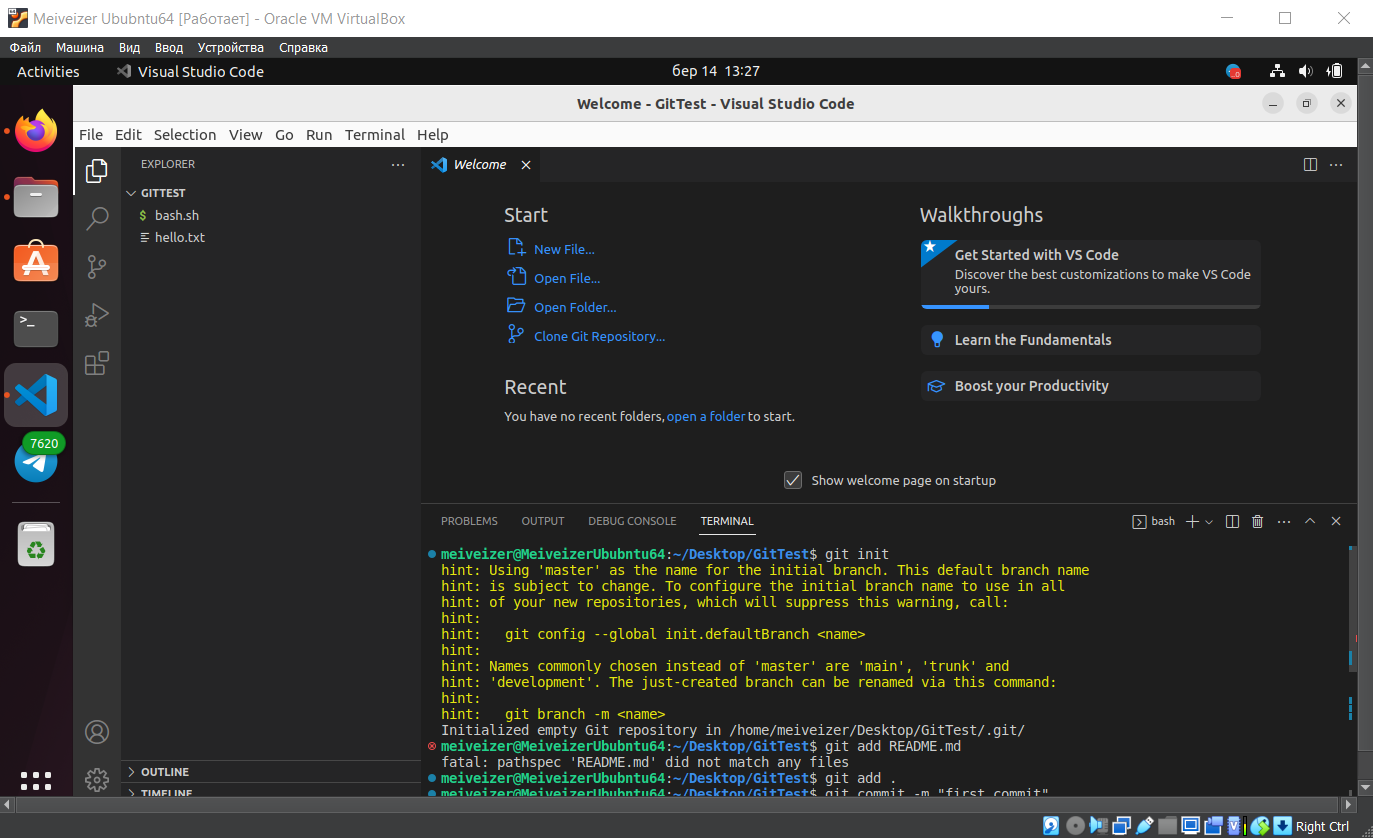The image size is (1373, 838).
Task: Uncheck Show welcome page on startup
Action: [x=793, y=480]
